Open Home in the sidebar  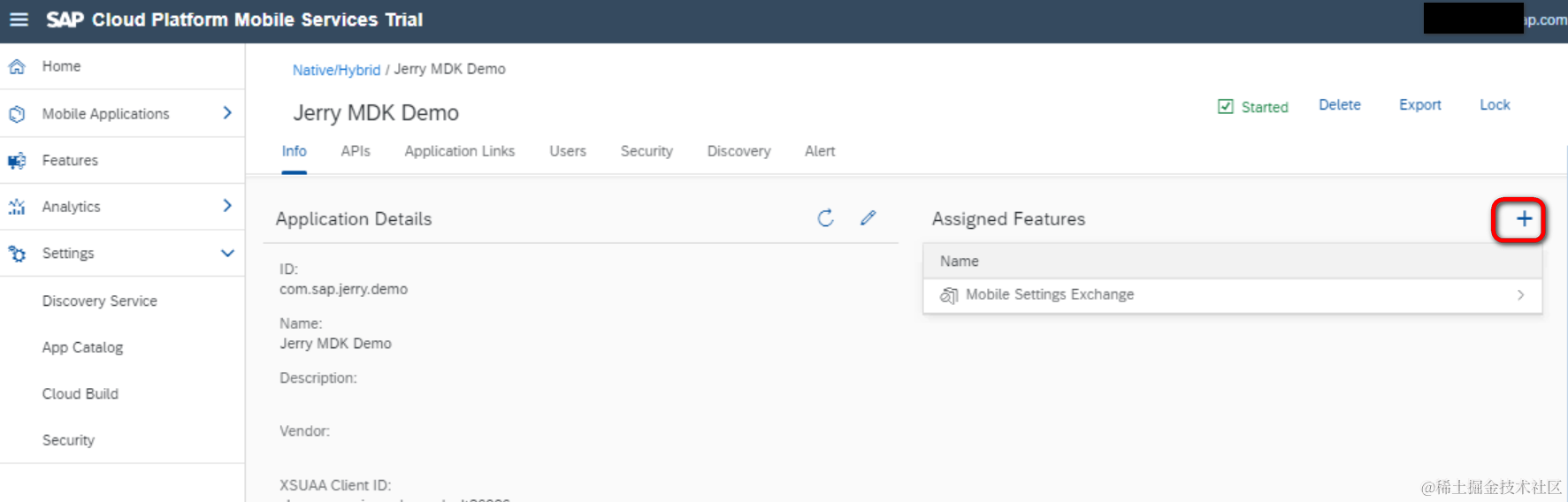pyautogui.click(x=61, y=66)
